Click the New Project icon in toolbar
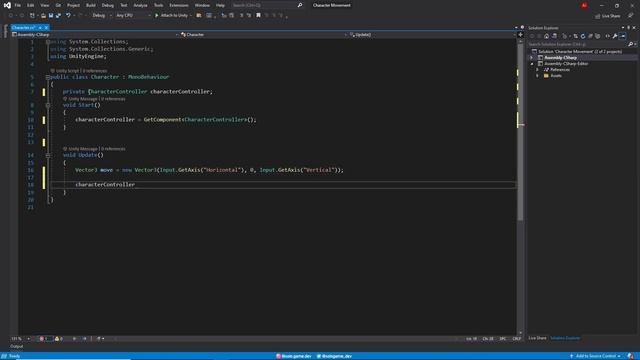This screenshot has width=640, height=360. (x=32, y=16)
